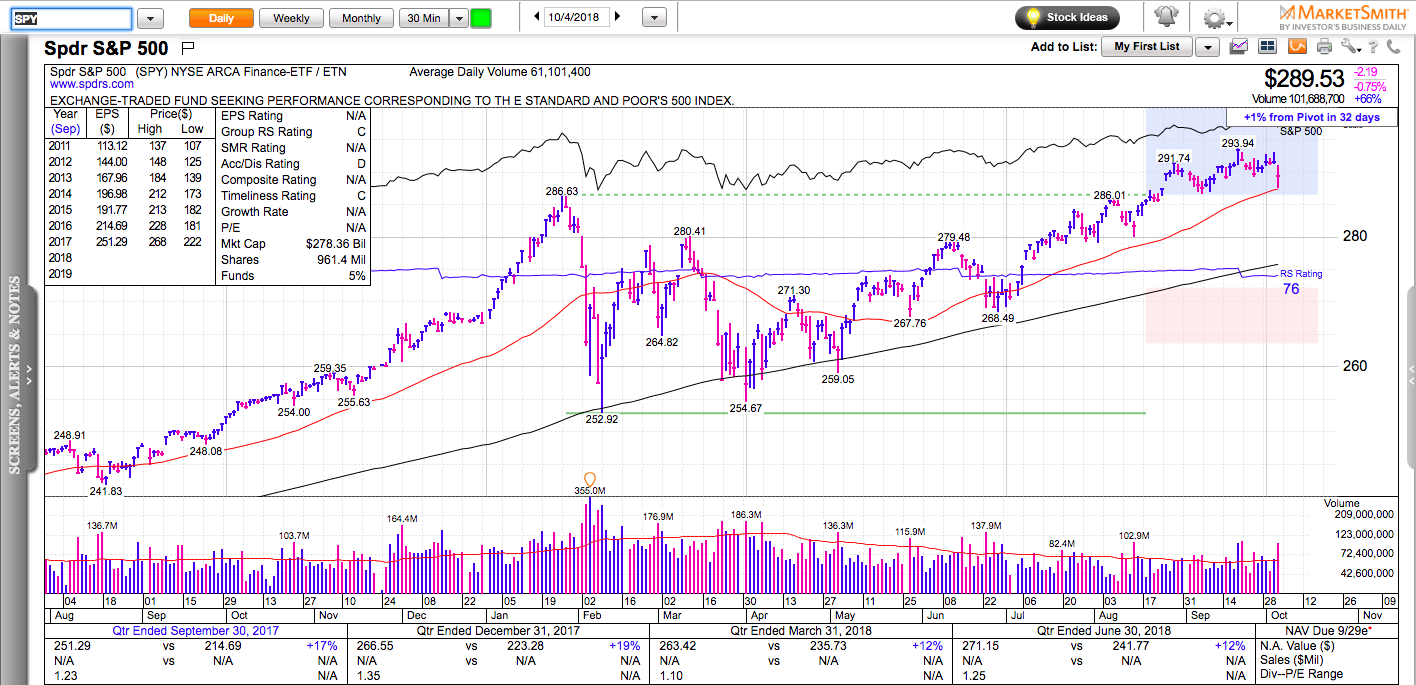Click the (Sep) fiscal year header link

click(x=65, y=128)
